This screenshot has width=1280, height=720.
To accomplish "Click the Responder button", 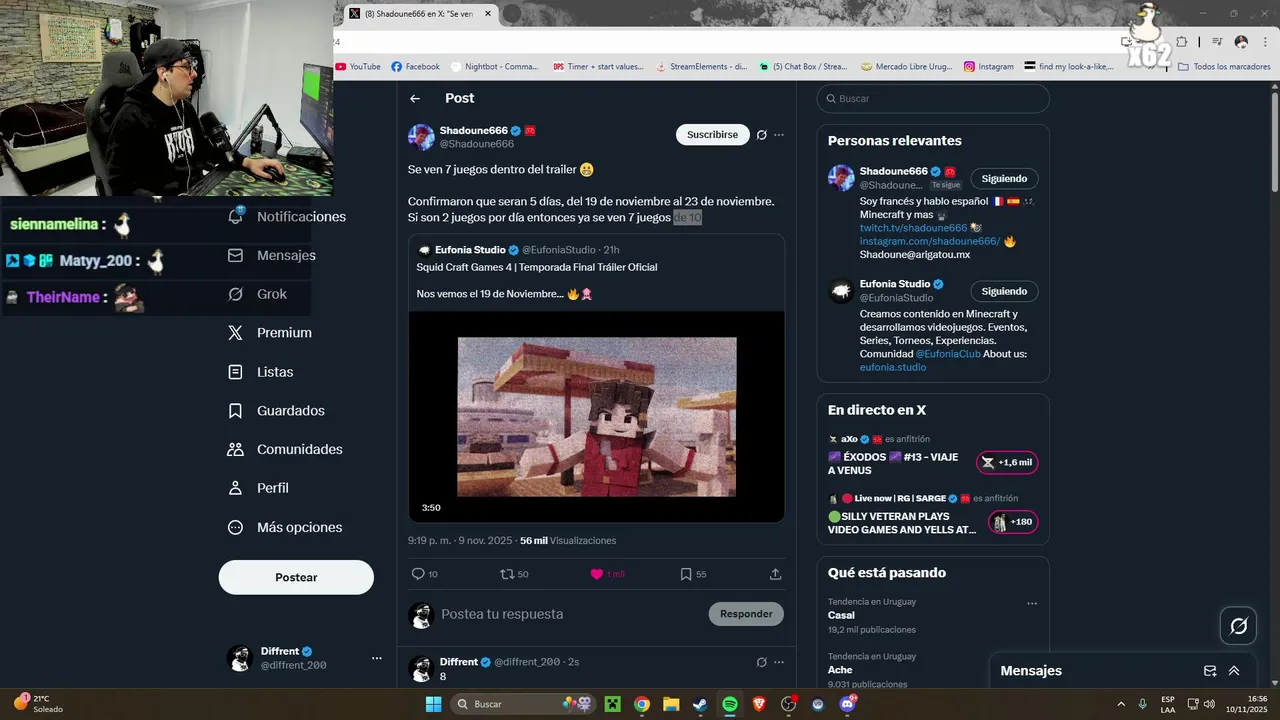I will click(746, 614).
